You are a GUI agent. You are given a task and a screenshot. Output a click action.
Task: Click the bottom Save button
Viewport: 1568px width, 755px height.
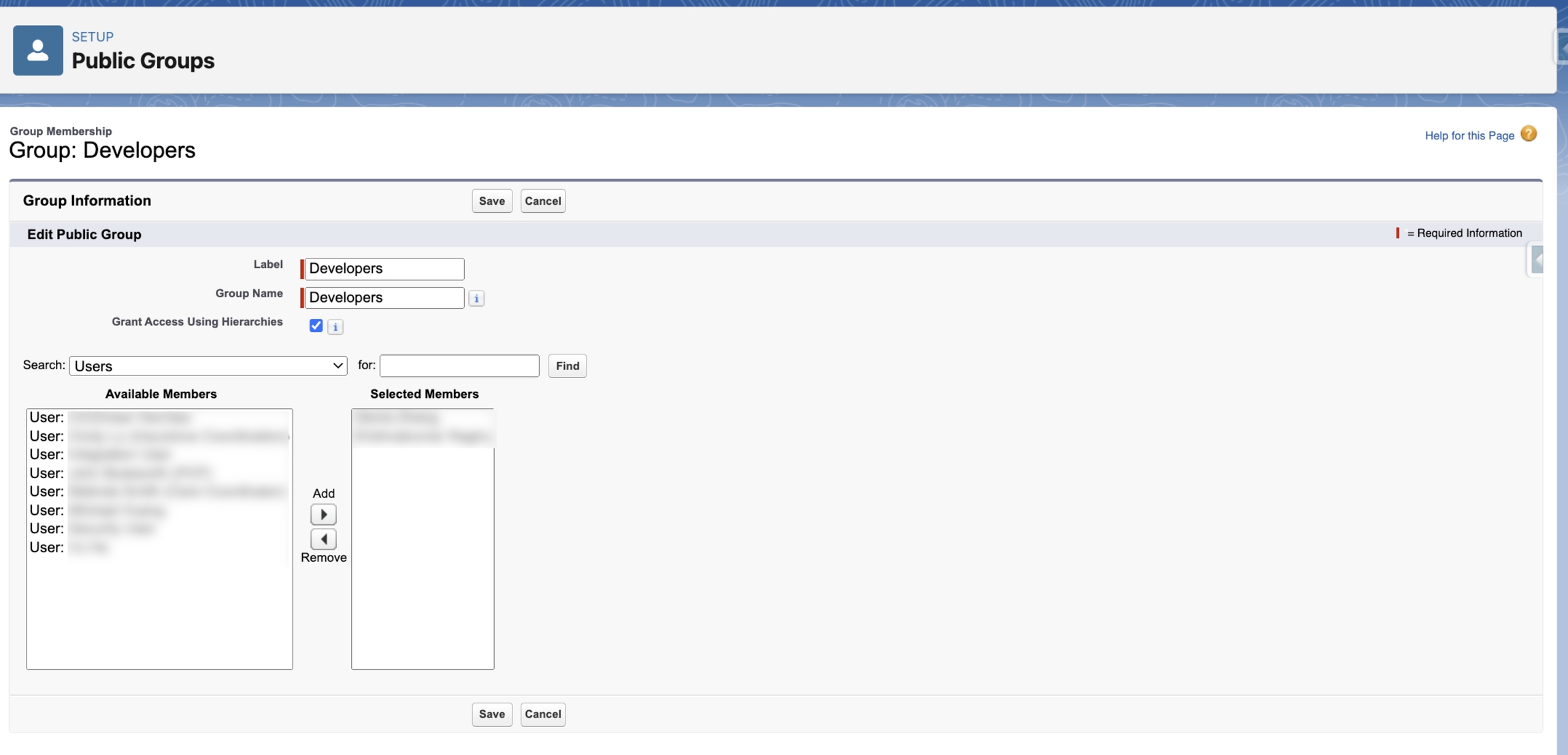[x=491, y=714]
